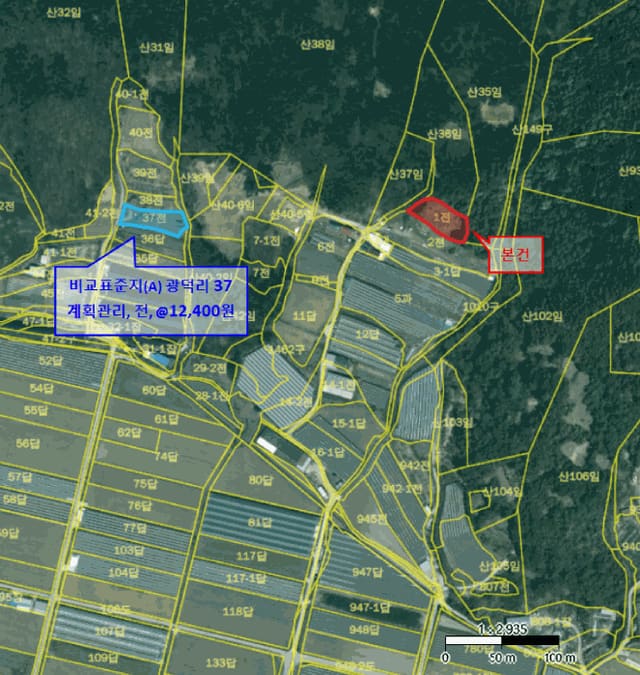This screenshot has width=640, height=675.
Task: Click the 947답 parcel label
Action: click(x=367, y=572)
